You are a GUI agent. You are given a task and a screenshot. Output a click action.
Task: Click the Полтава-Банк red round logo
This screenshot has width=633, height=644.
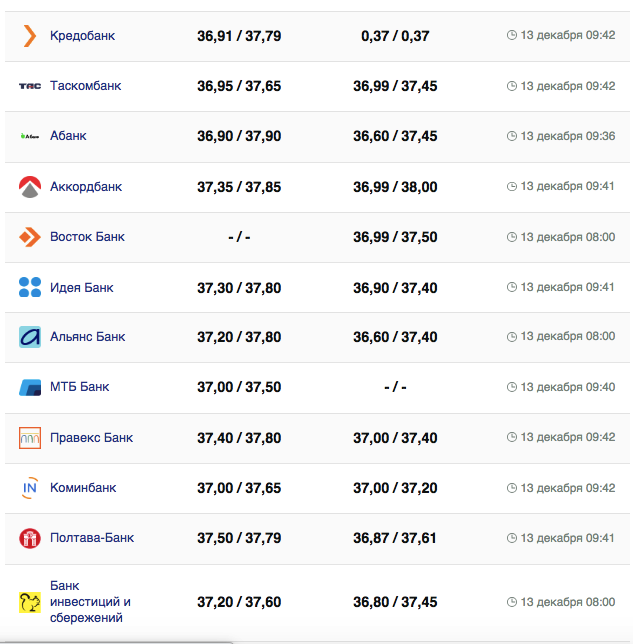click(x=29, y=538)
